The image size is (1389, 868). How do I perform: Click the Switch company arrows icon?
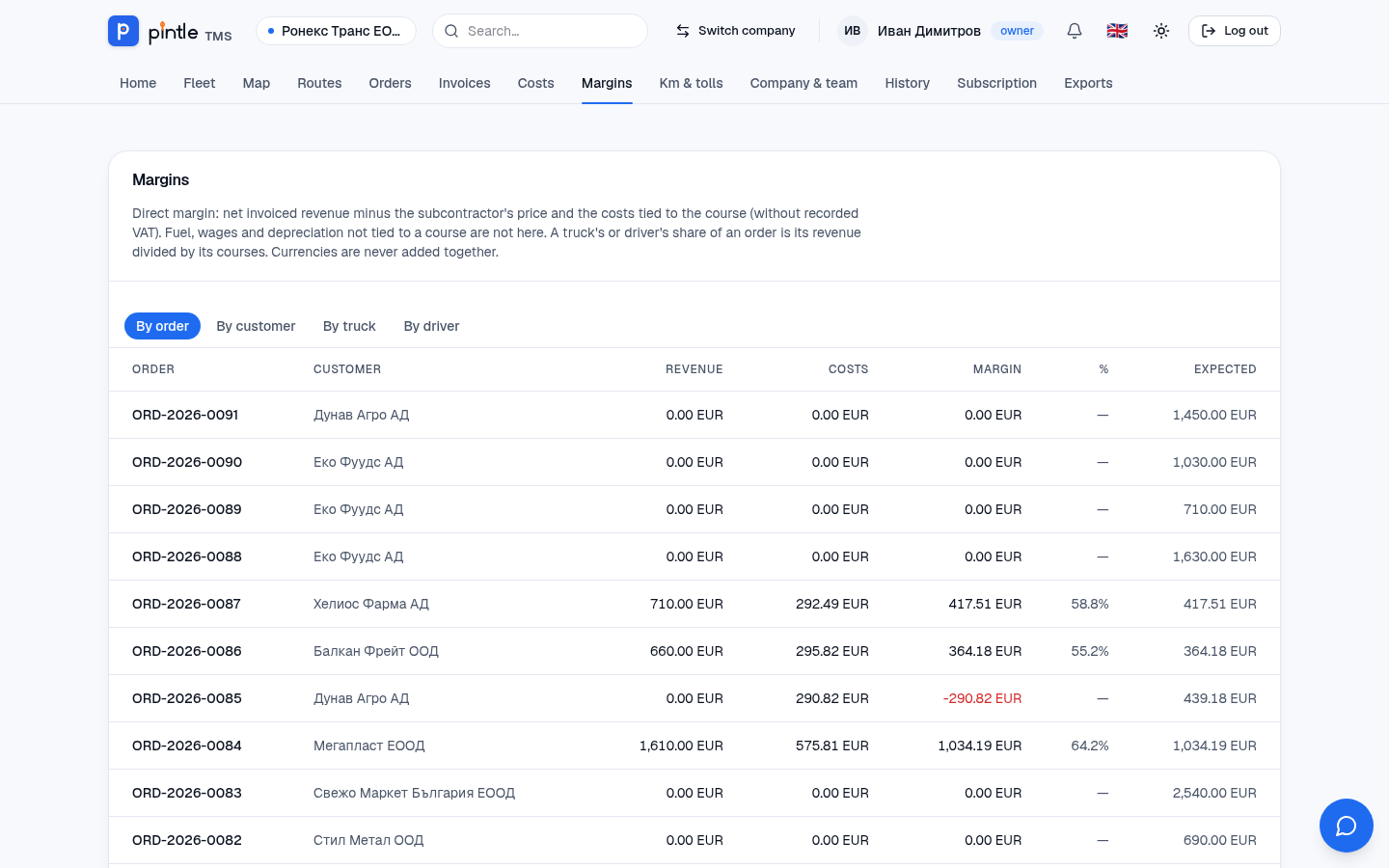click(x=683, y=31)
